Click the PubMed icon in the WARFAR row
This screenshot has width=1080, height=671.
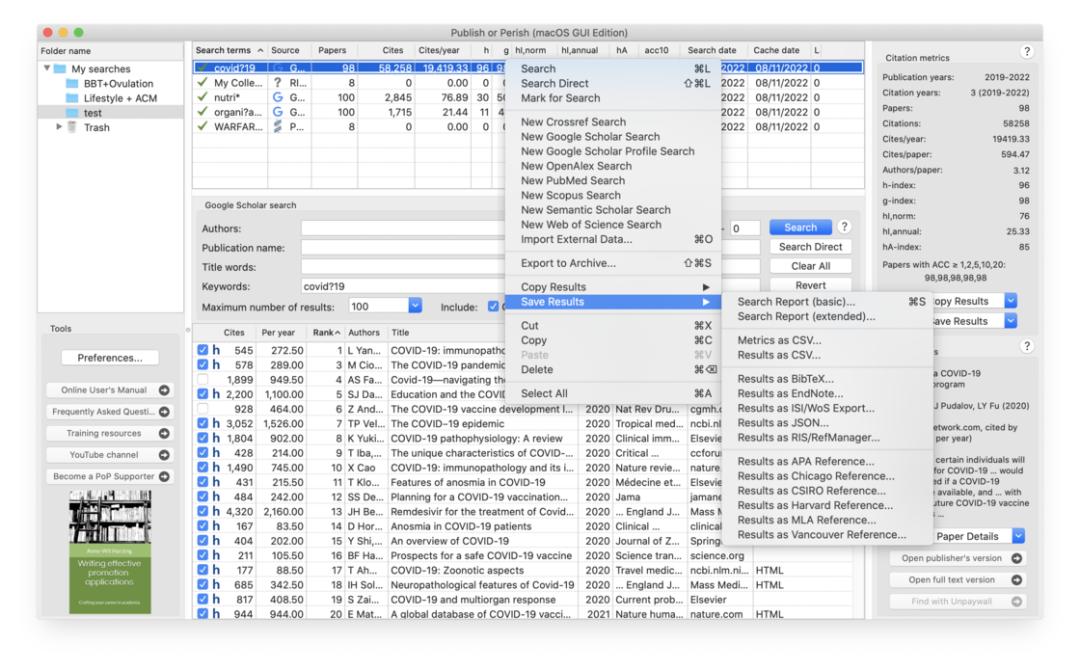click(x=277, y=127)
